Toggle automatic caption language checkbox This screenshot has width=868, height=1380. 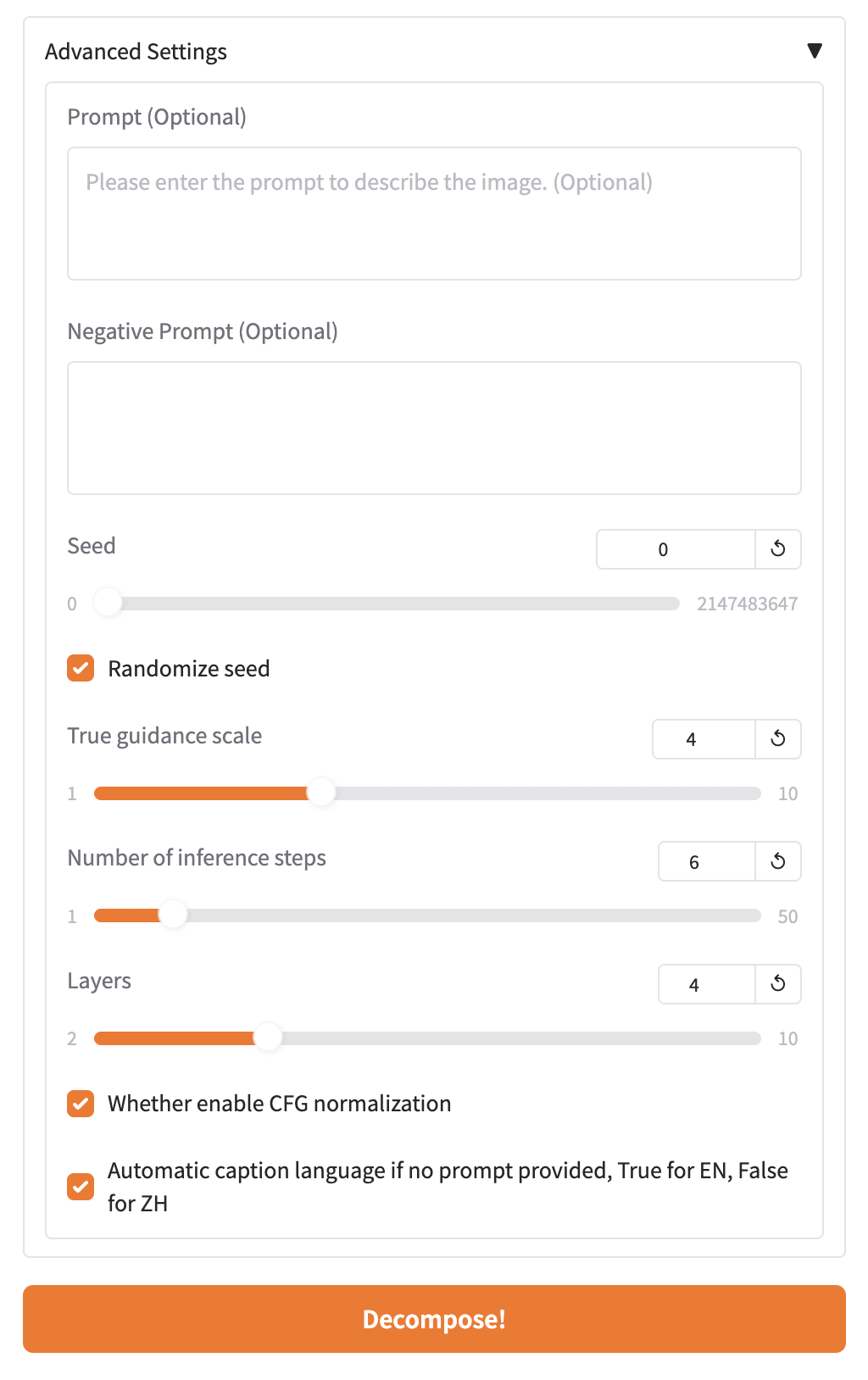[81, 1187]
